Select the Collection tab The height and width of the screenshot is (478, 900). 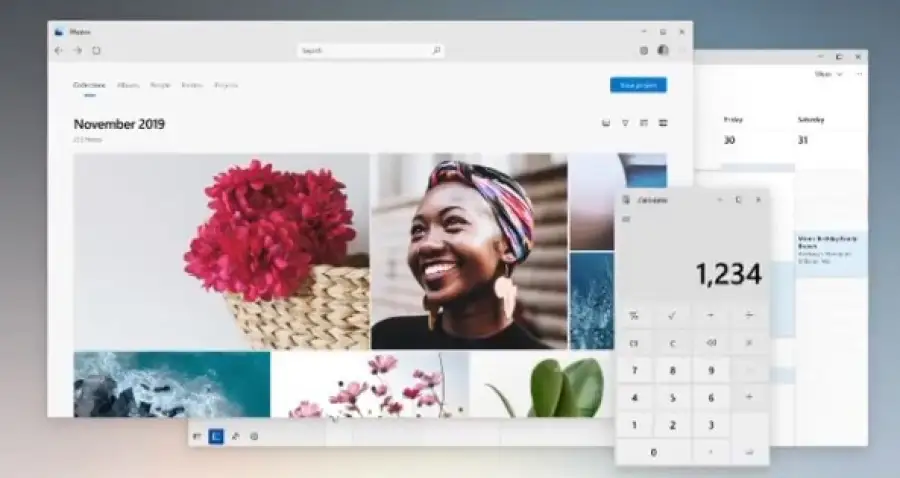(x=89, y=86)
